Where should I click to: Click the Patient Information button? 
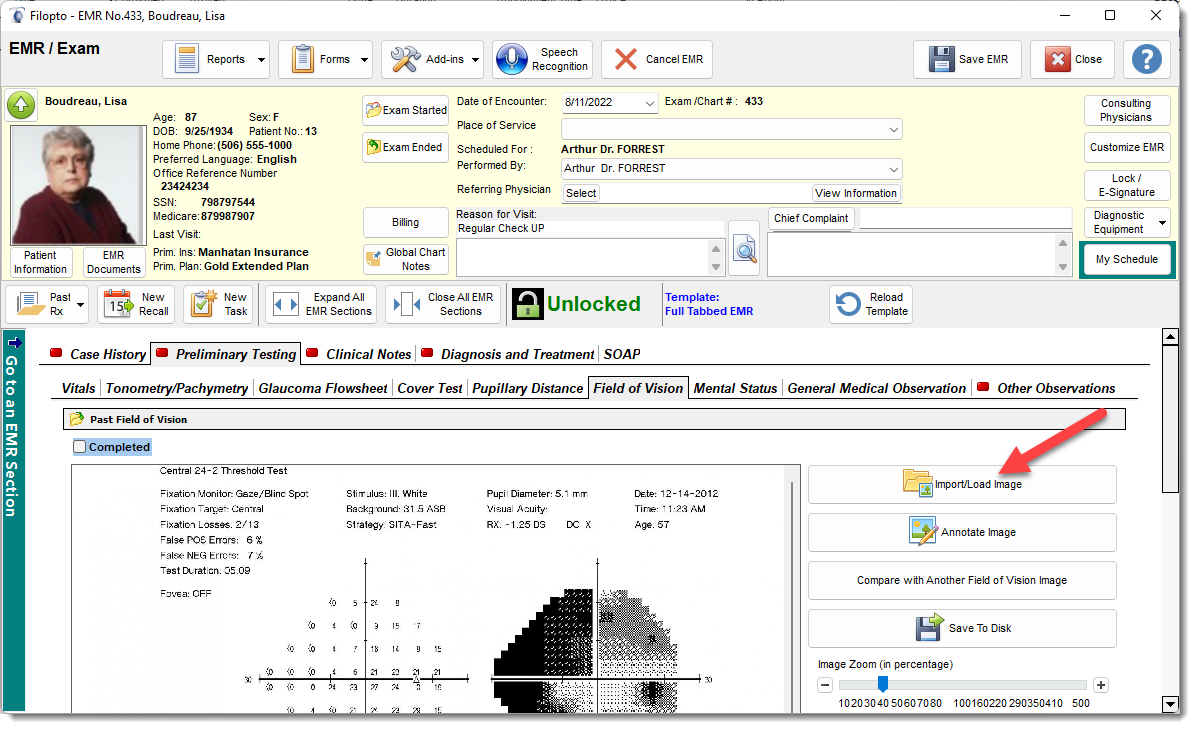point(40,262)
